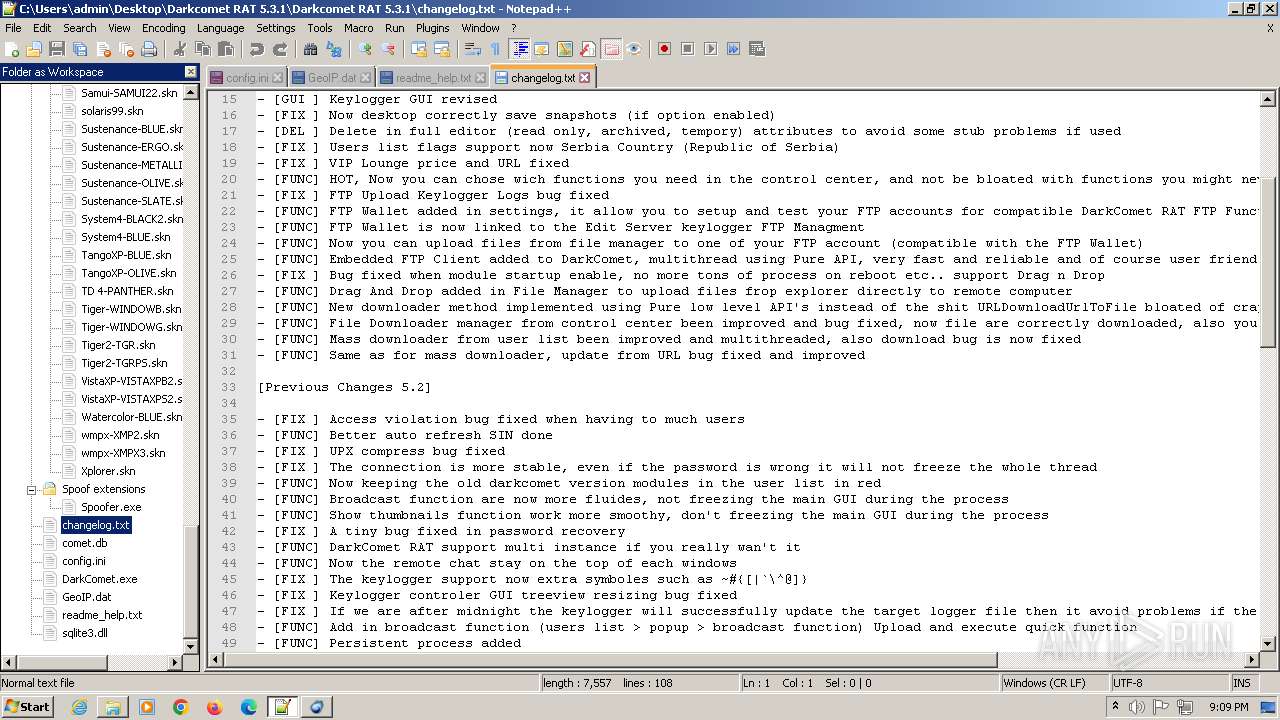Click the Start button
The width and height of the screenshot is (1280, 720).
tap(27, 706)
